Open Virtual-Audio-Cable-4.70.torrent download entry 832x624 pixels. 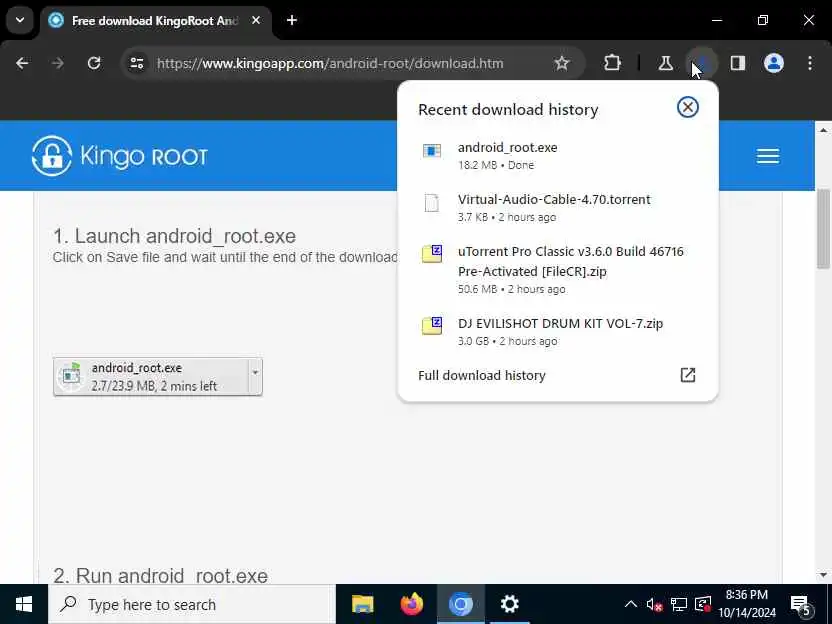coord(558,207)
